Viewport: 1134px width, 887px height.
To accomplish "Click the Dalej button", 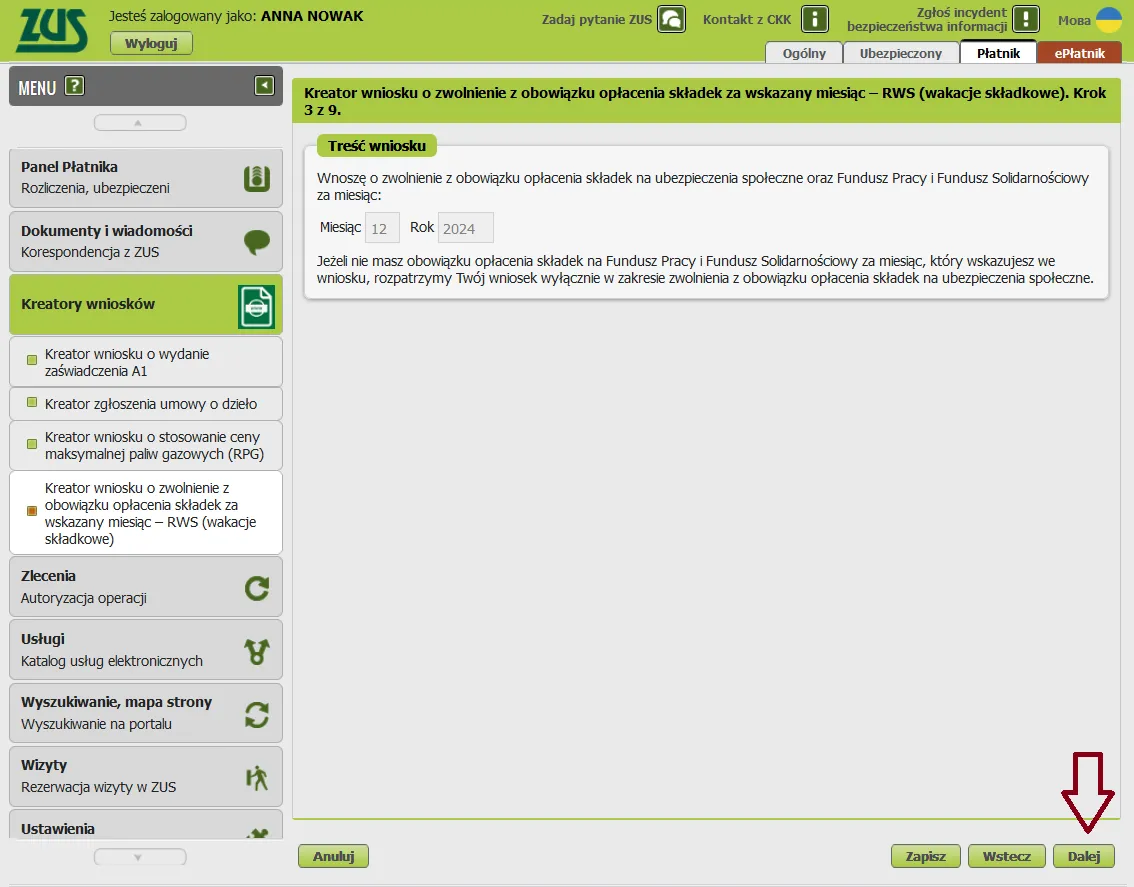I will 1083,856.
